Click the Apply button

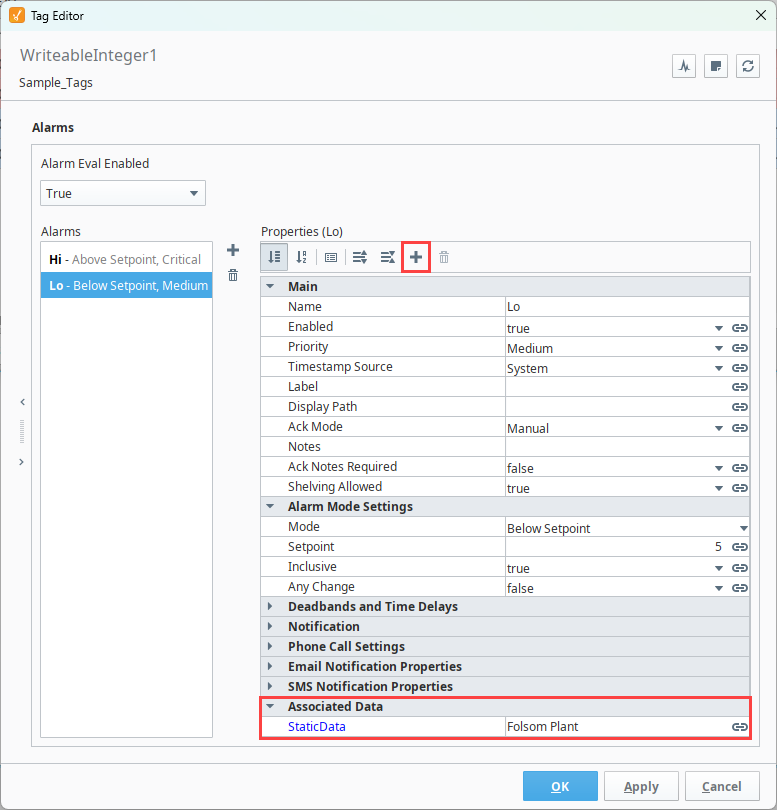641,786
